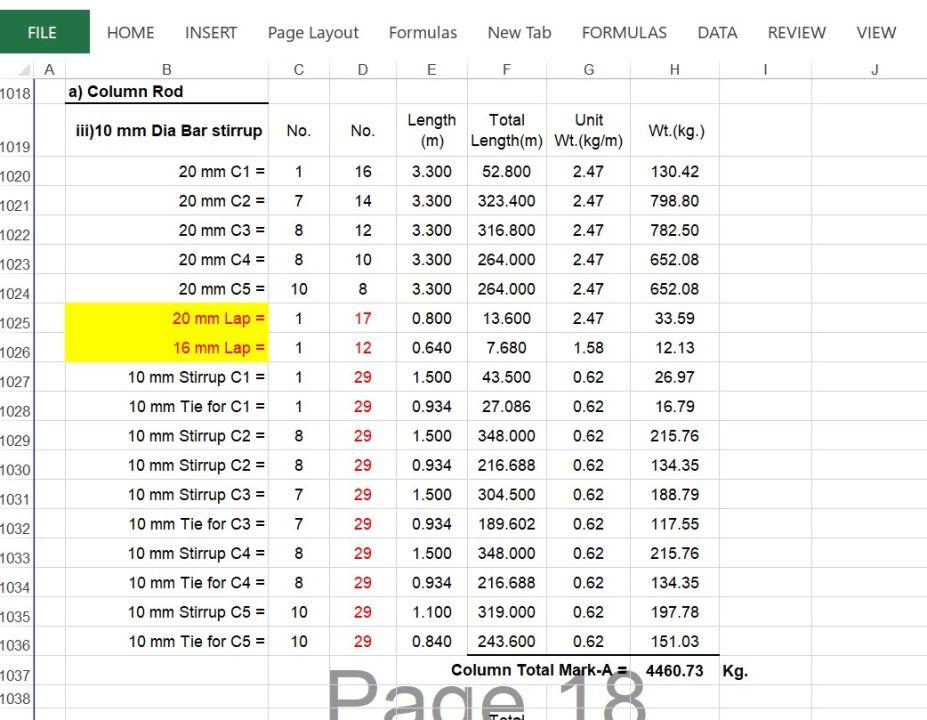Viewport: 927px width, 720px height.
Task: Click the '10 mm Tie for C5 =' cell
Action: coord(167,642)
